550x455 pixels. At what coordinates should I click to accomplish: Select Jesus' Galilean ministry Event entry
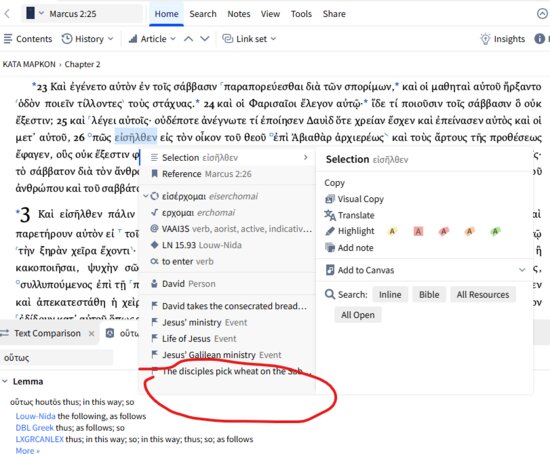[216, 355]
